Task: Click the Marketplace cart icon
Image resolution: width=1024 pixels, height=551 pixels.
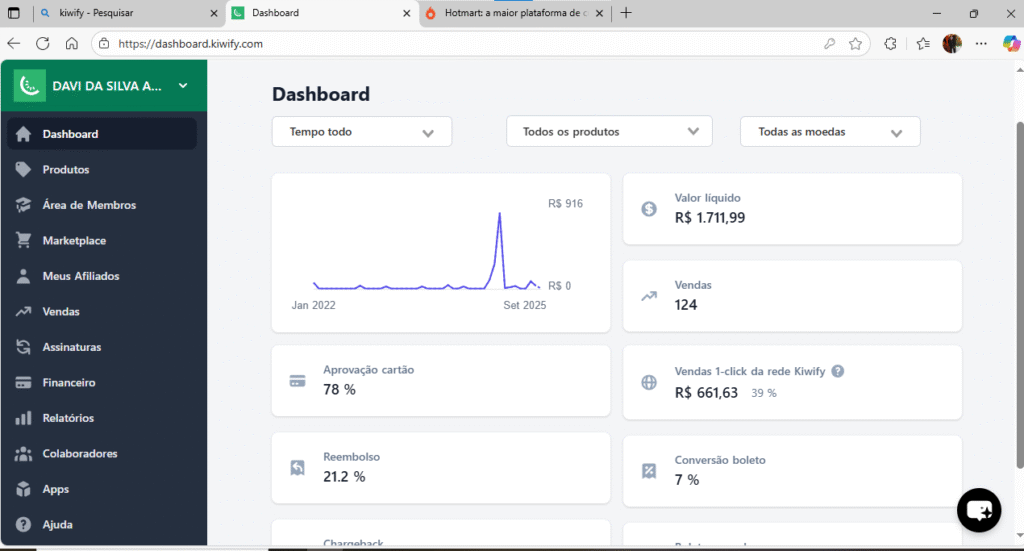Action: [x=23, y=241]
